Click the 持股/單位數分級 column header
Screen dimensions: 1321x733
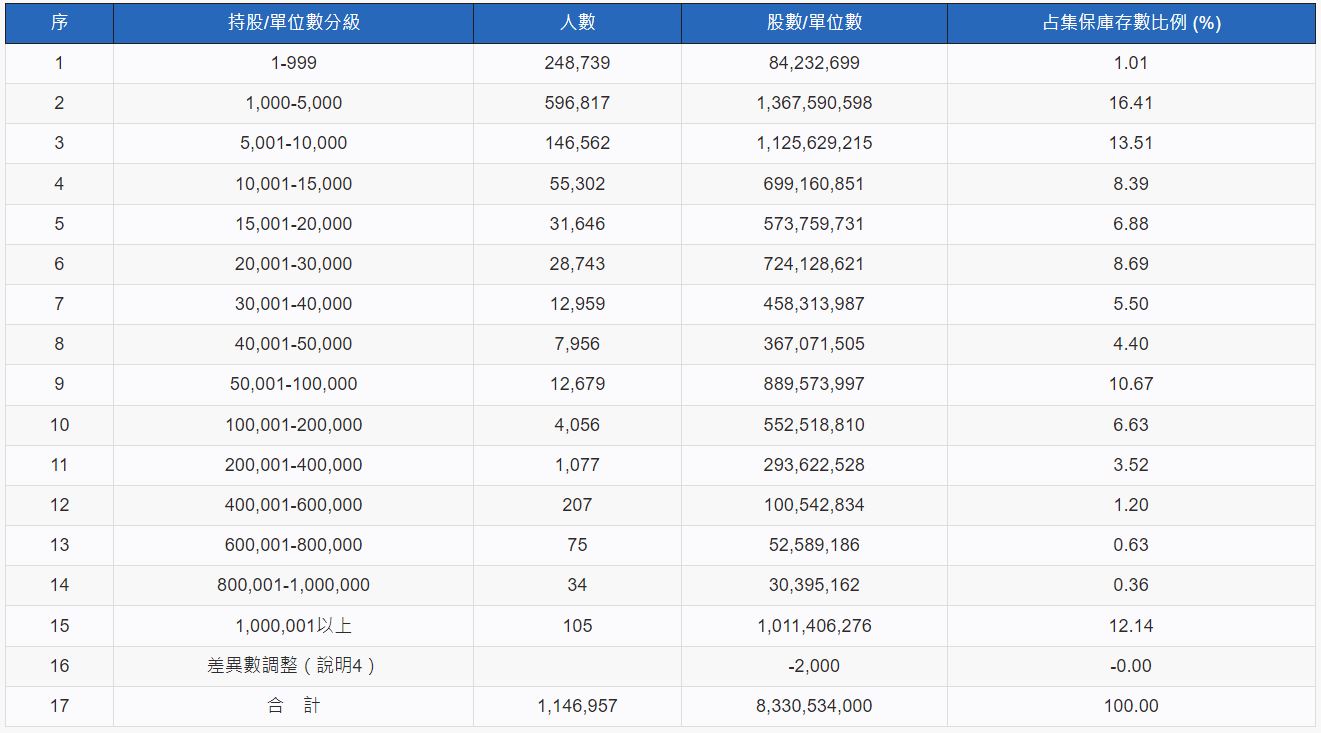tap(293, 23)
